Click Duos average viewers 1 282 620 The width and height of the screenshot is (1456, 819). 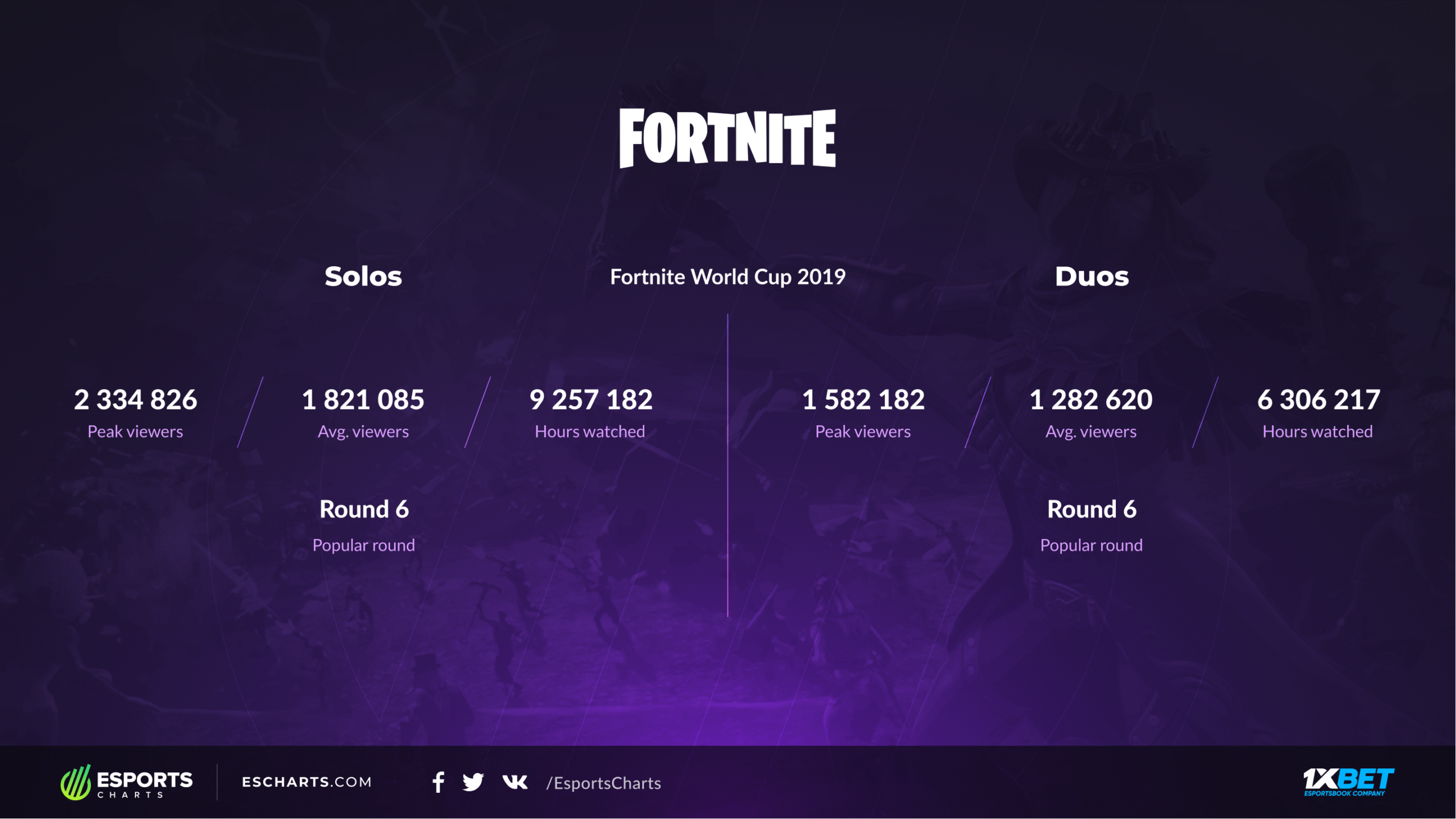coord(1091,400)
